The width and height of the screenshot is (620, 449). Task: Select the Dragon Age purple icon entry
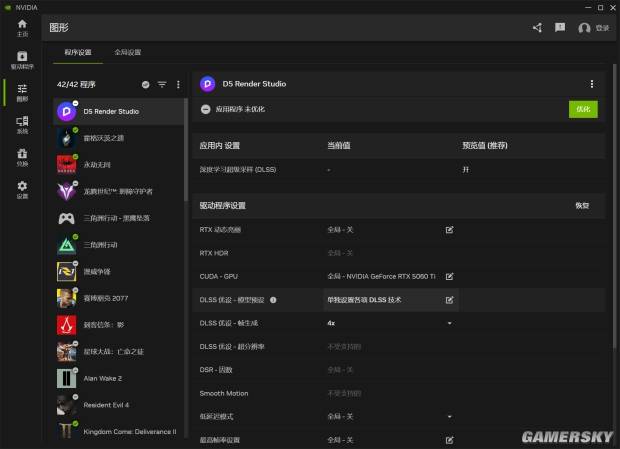tap(119, 191)
